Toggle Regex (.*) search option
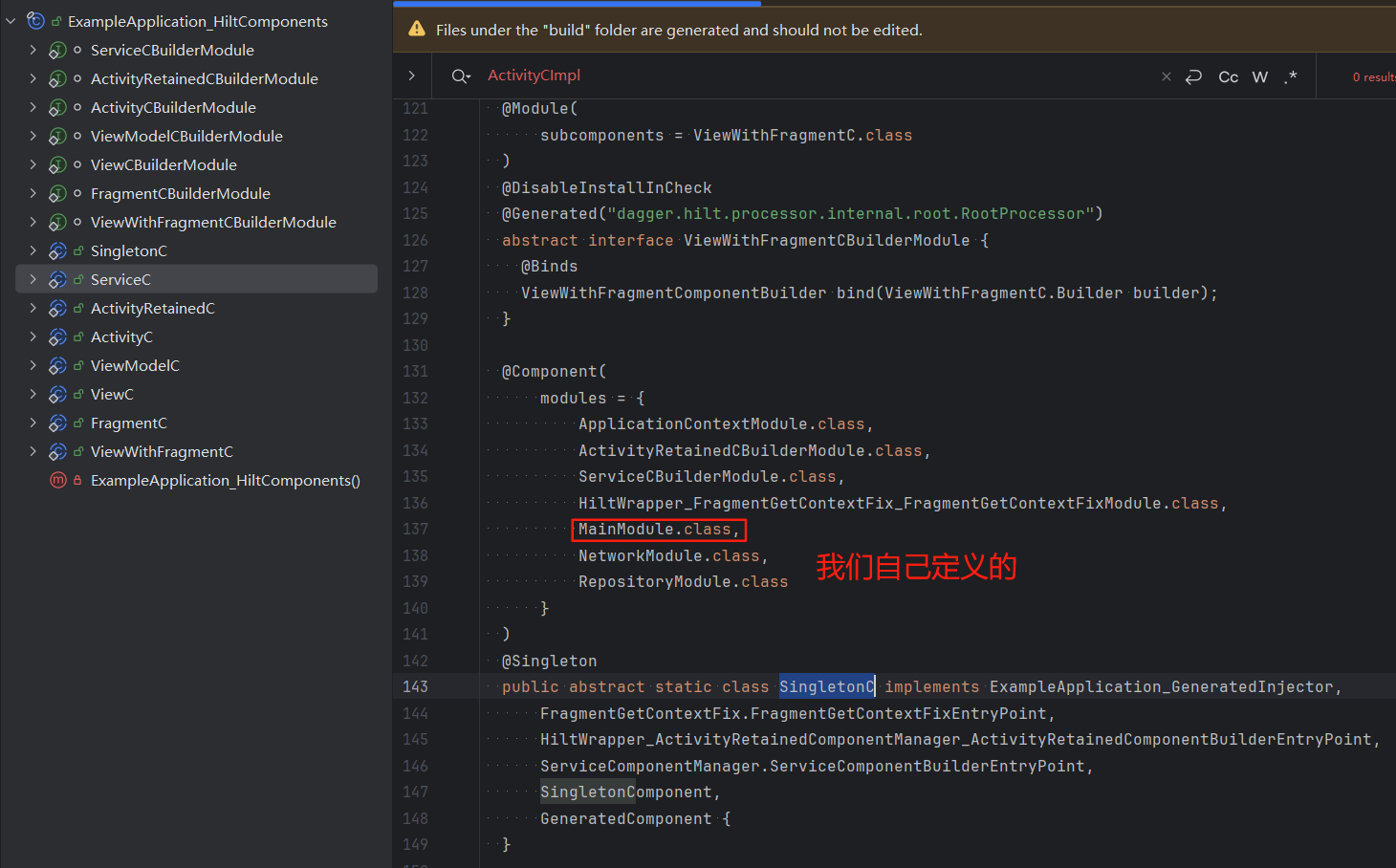1396x868 pixels. click(1291, 76)
